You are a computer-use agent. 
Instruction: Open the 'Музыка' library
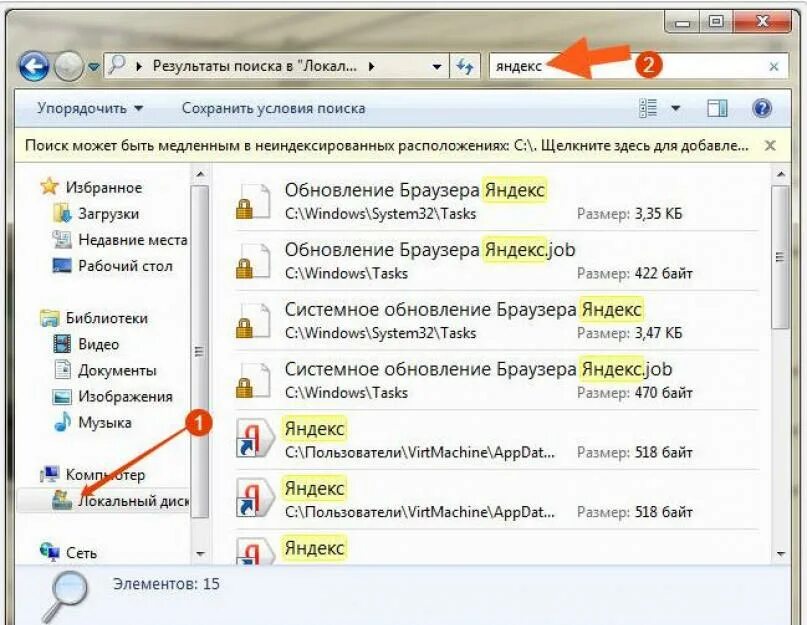104,423
